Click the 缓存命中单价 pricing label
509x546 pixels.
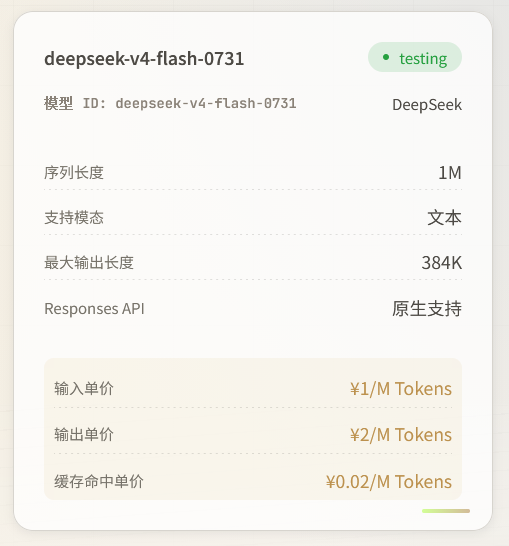pyautogui.click(x=99, y=482)
